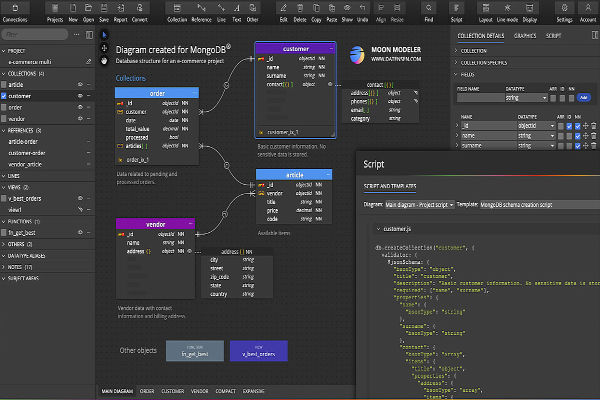This screenshot has width=600, height=400.
Task: Open the Display options
Action: (530, 13)
